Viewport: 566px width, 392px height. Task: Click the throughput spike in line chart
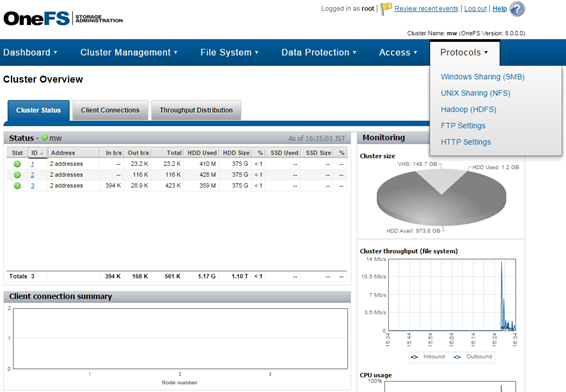tap(502, 296)
